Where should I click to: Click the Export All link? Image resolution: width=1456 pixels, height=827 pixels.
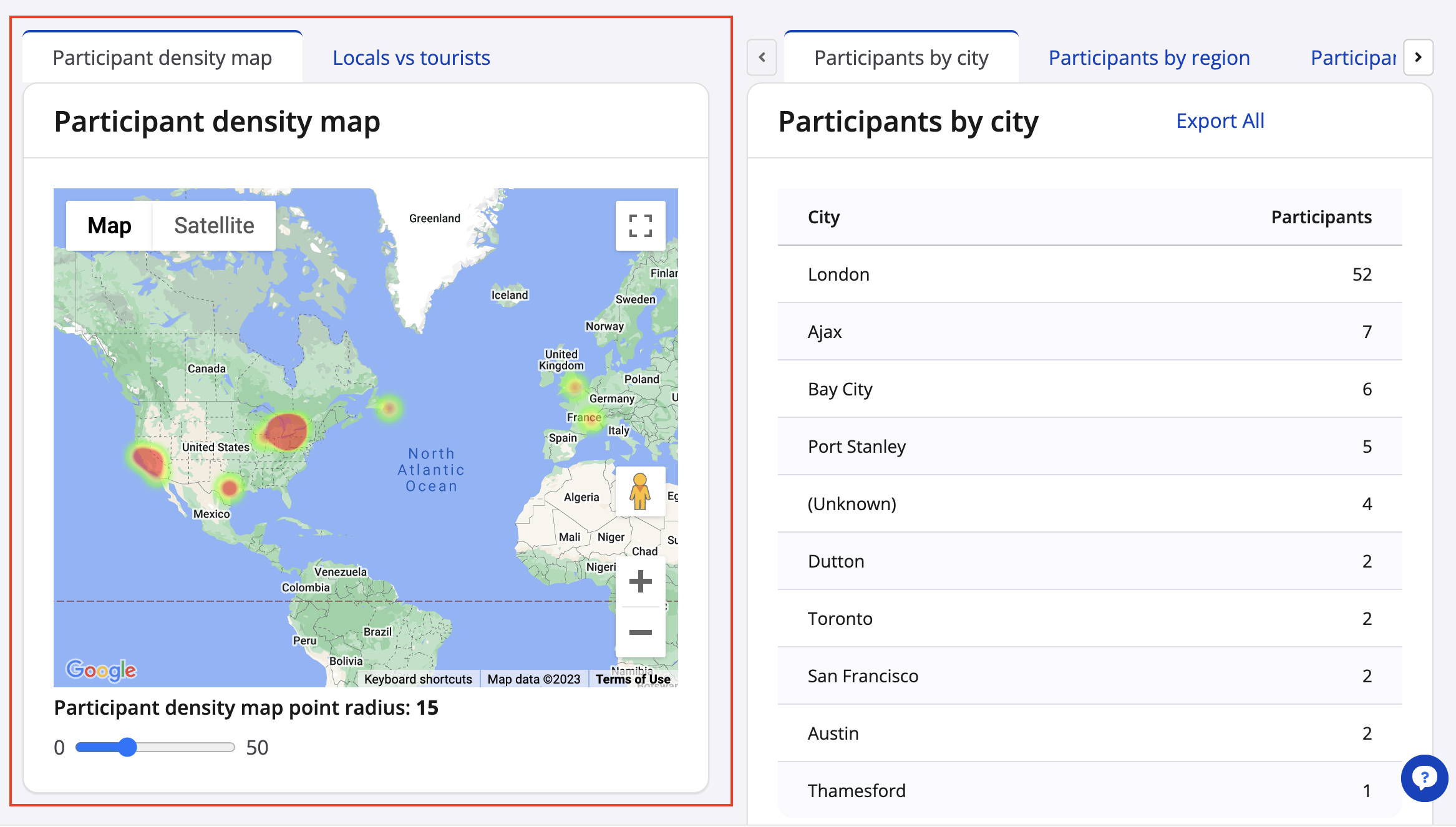[1220, 121]
